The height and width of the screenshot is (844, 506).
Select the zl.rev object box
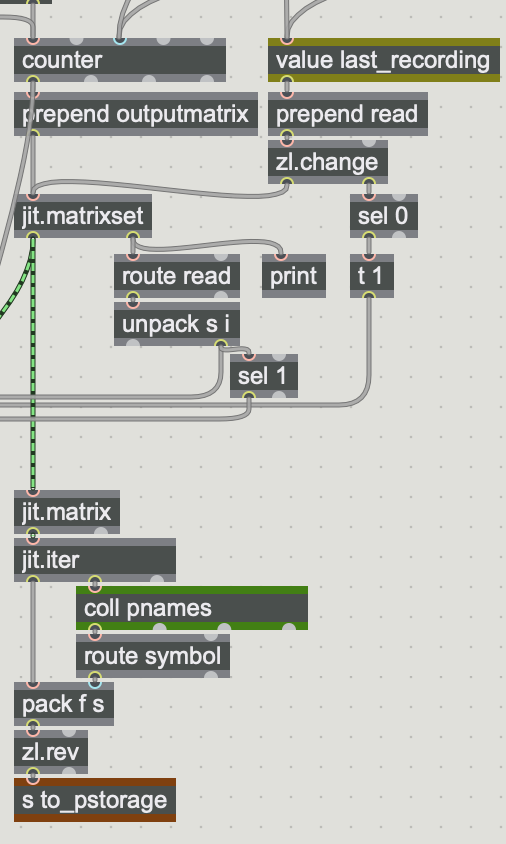[x=51, y=752]
